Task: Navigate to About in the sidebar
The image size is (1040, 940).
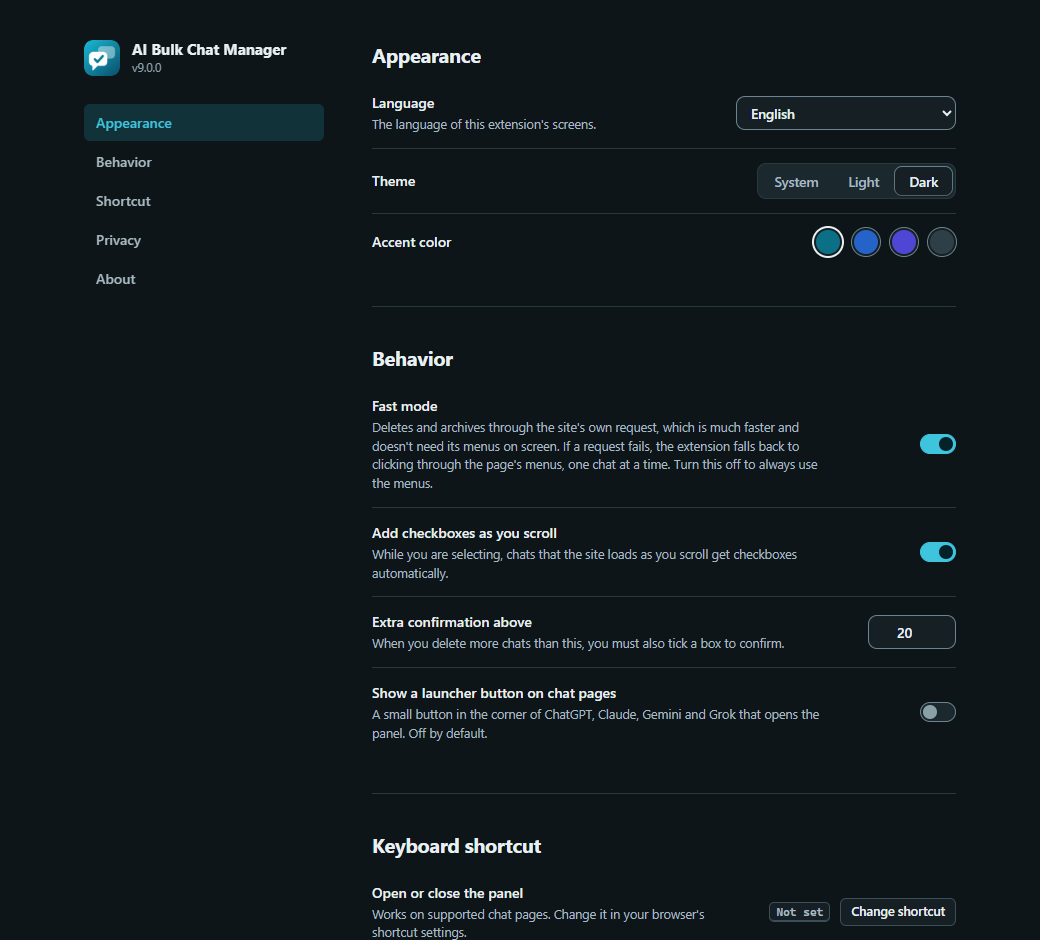Action: (204, 279)
